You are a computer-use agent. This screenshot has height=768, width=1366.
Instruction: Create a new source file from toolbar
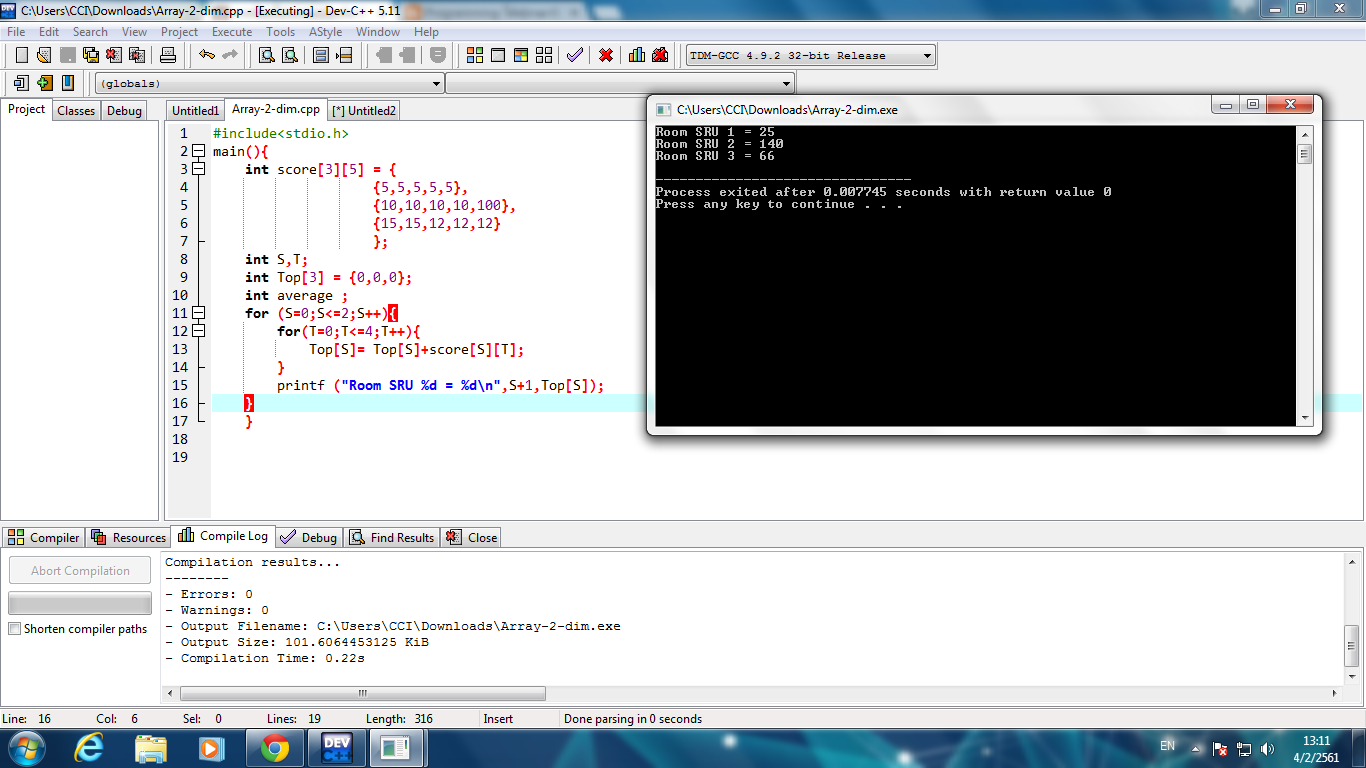pos(21,55)
